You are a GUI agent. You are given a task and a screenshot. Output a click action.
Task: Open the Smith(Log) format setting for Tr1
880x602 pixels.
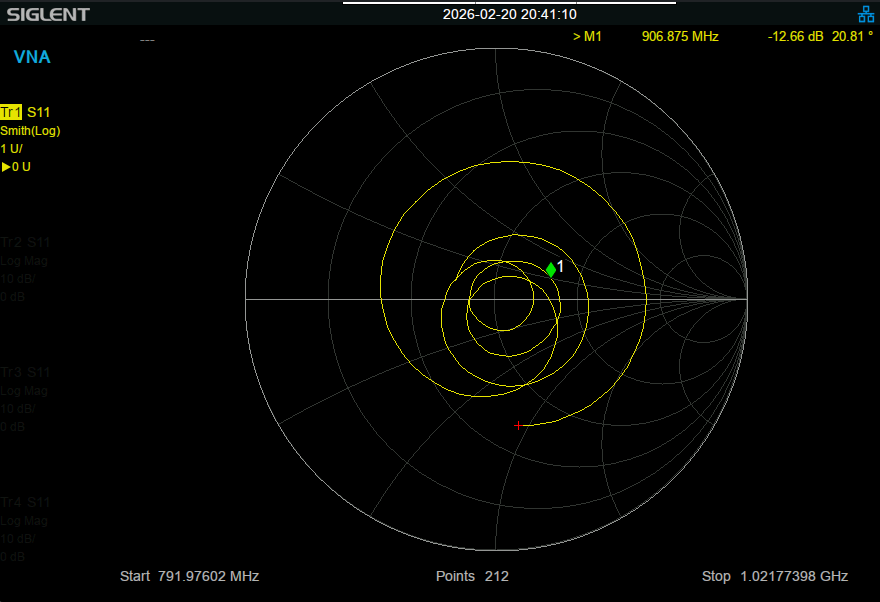coord(31,130)
